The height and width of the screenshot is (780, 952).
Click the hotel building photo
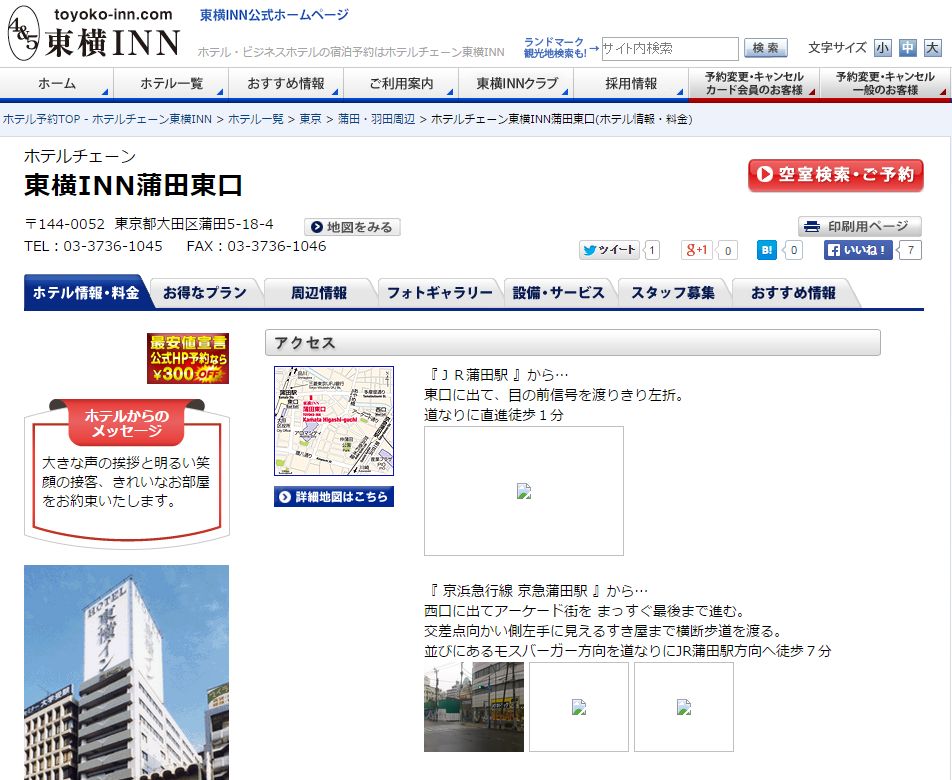point(126,673)
